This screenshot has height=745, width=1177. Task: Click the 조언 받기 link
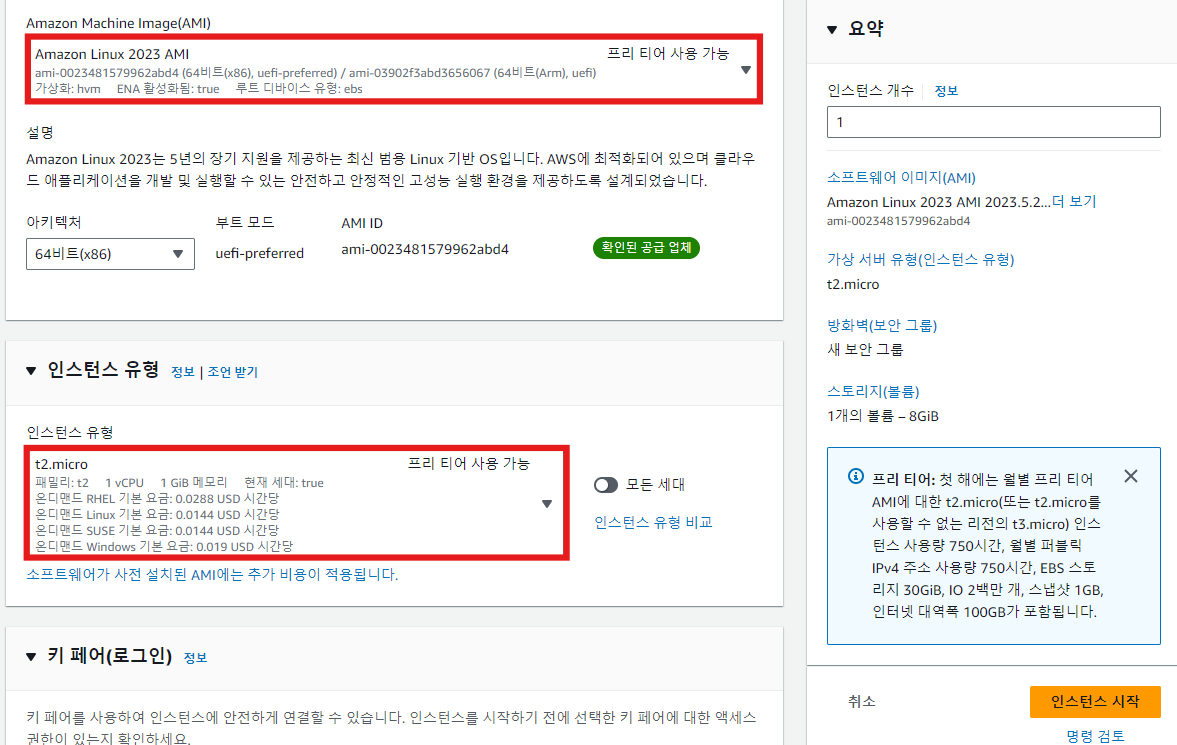click(x=233, y=372)
